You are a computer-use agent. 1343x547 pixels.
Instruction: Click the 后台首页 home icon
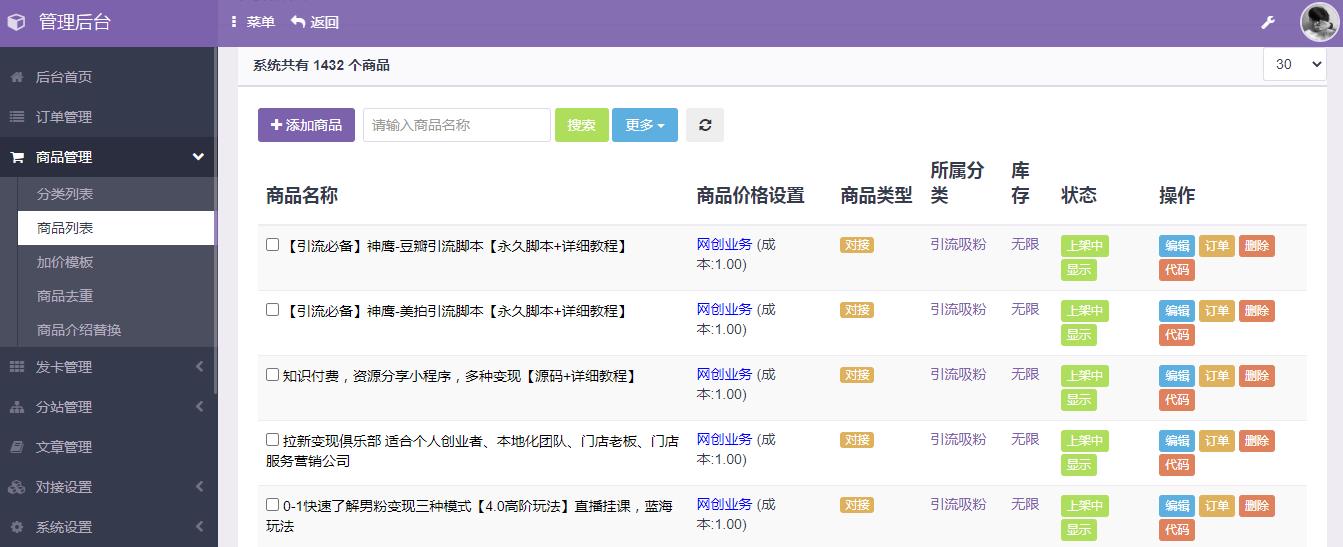(17, 77)
